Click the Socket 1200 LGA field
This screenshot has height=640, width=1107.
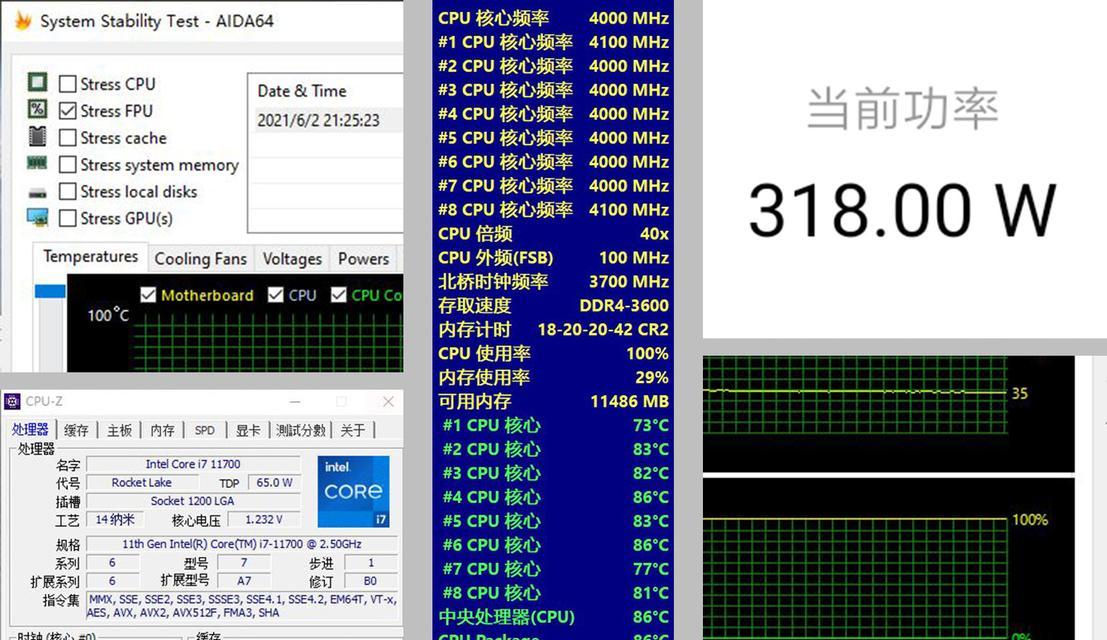[x=193, y=501]
